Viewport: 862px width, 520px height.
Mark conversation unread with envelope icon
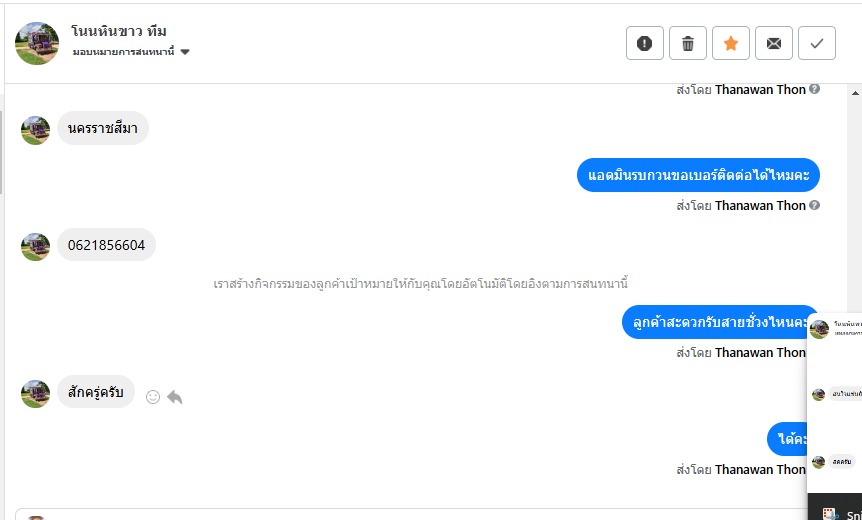pyautogui.click(x=774, y=43)
